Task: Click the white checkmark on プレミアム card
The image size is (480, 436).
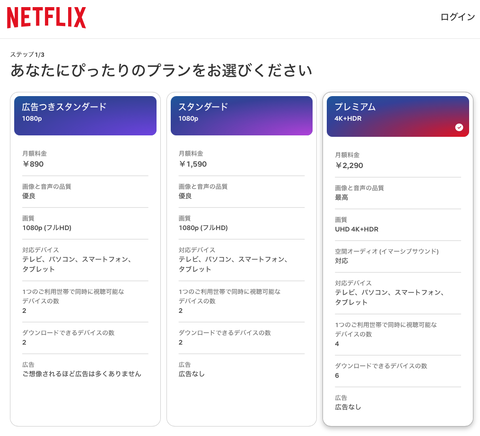Action: pos(459,127)
